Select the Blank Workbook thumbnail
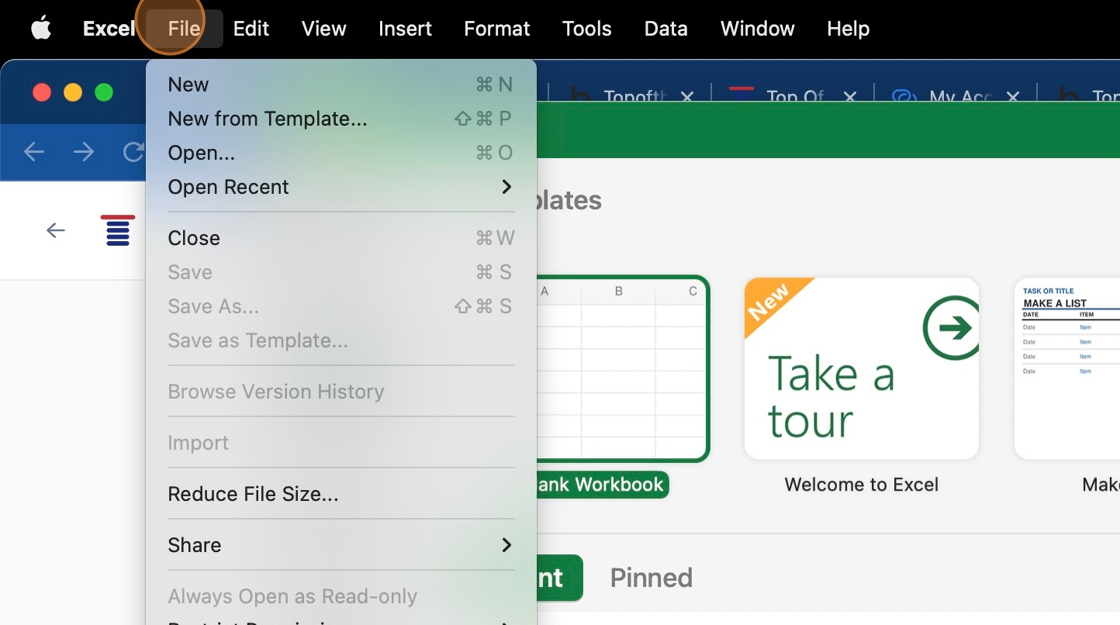The image size is (1120, 625). click(623, 369)
